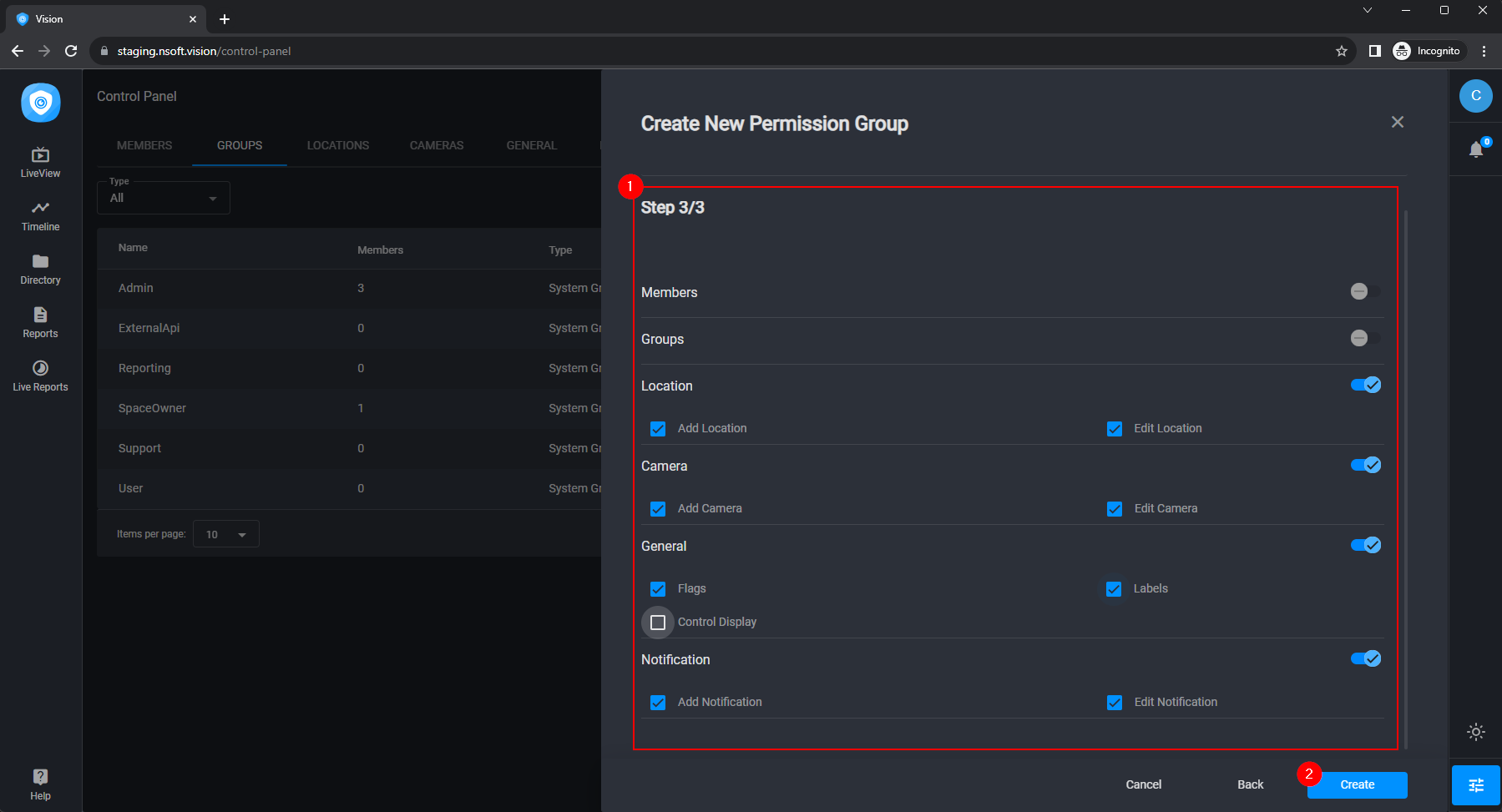This screenshot has width=1502, height=812.
Task: Uncheck the Flags checkbox
Action: click(658, 589)
